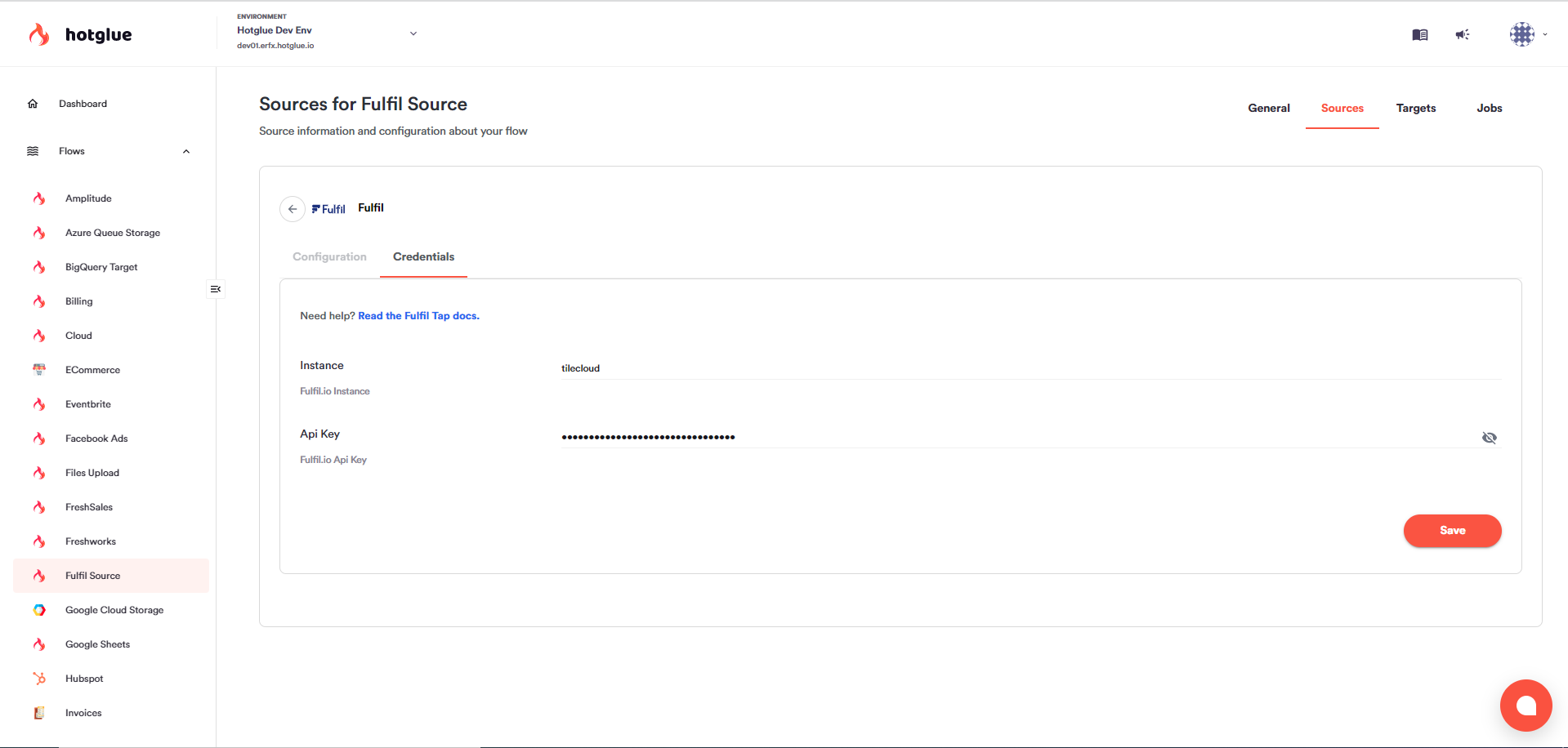The height and width of the screenshot is (748, 1568).
Task: Select the Facebook Ads label
Action: tap(96, 439)
